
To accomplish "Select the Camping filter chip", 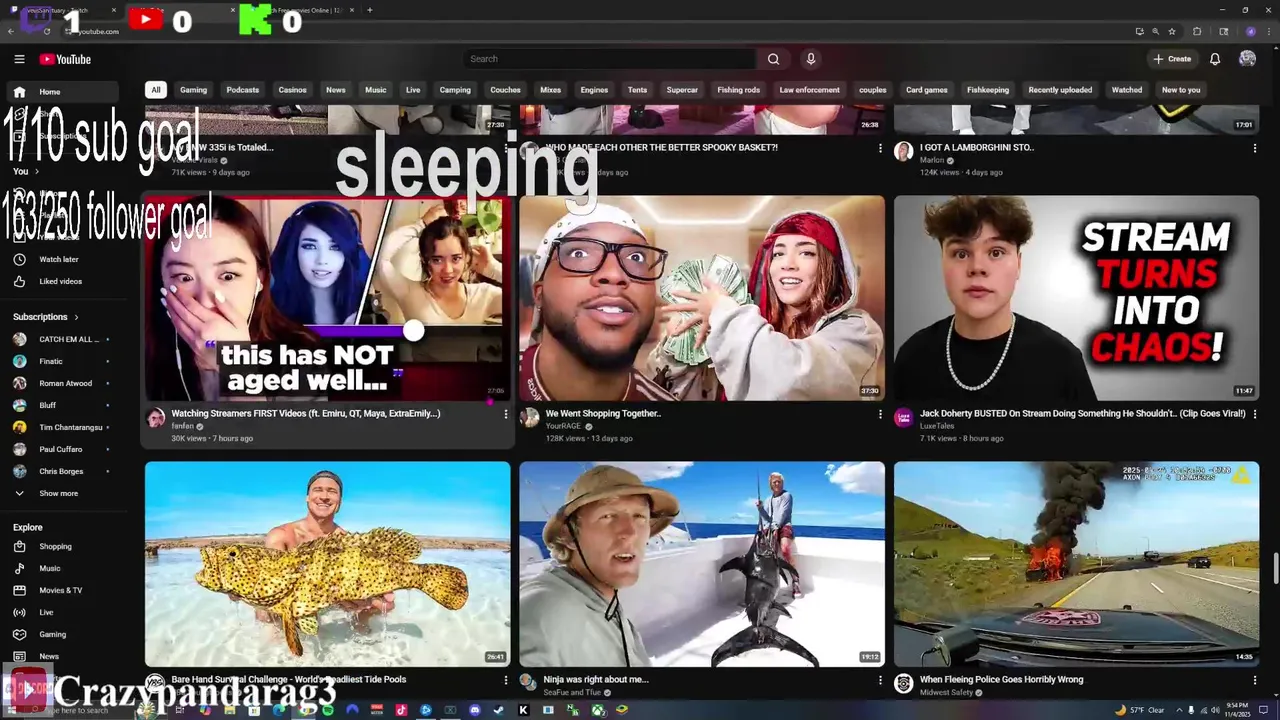I will coord(455,90).
